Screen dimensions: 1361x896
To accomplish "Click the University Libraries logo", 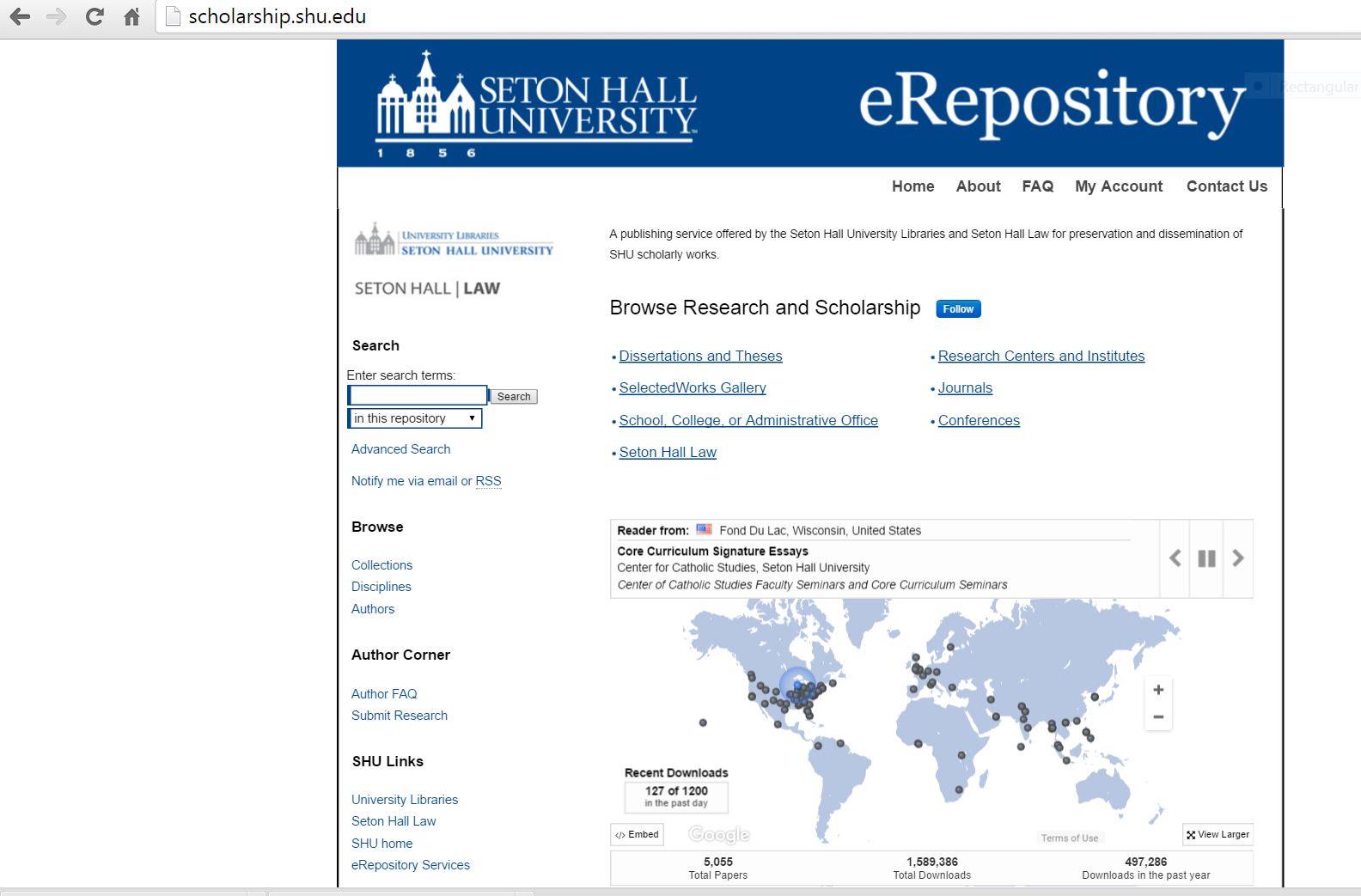I will (454, 241).
